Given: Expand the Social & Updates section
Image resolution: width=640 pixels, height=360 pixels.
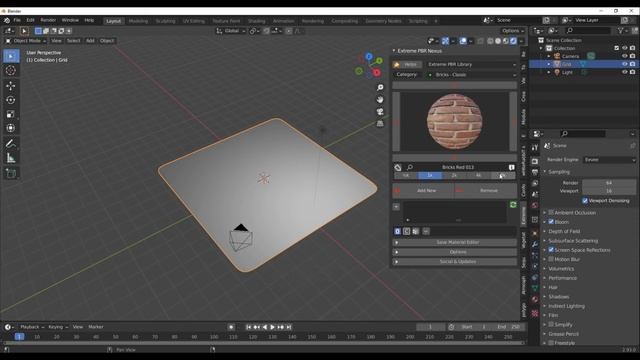Looking at the screenshot, I should [455, 262].
